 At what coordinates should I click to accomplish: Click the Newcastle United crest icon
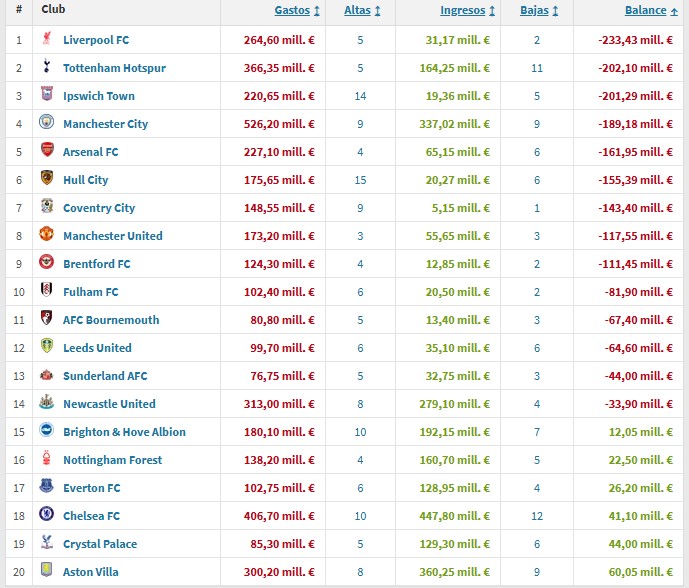pos(47,402)
